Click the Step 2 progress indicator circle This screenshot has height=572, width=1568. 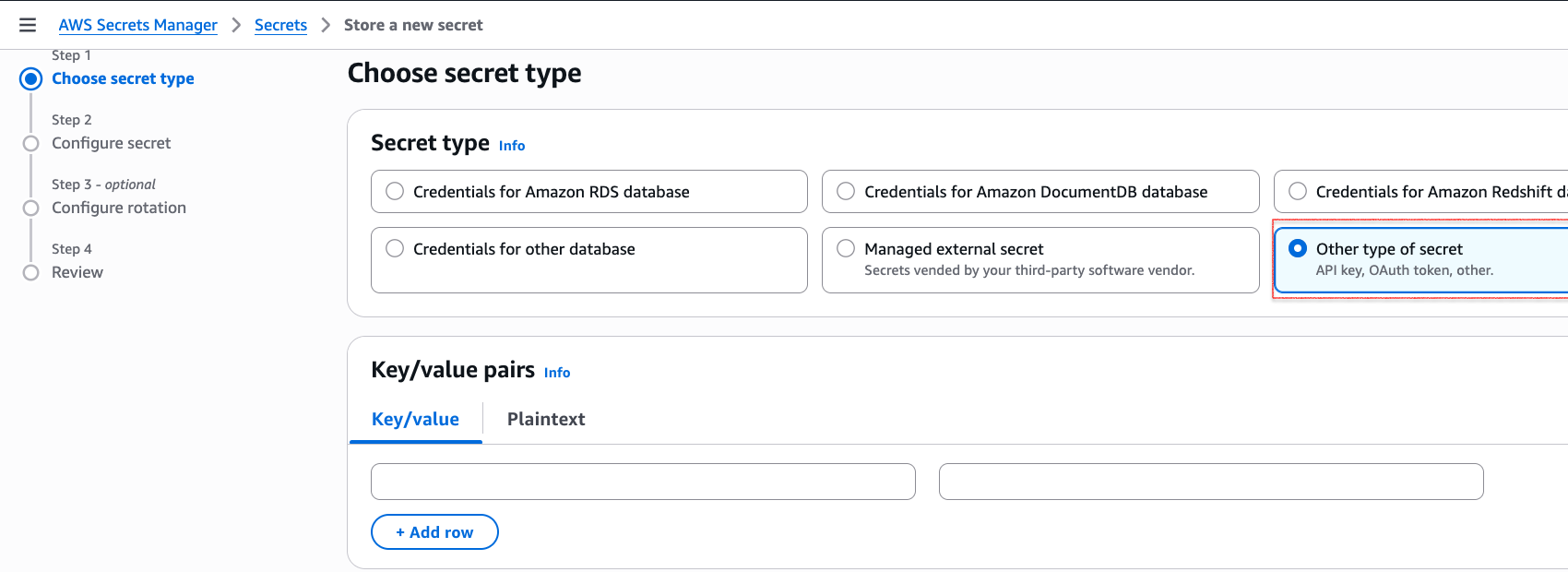tap(30, 143)
